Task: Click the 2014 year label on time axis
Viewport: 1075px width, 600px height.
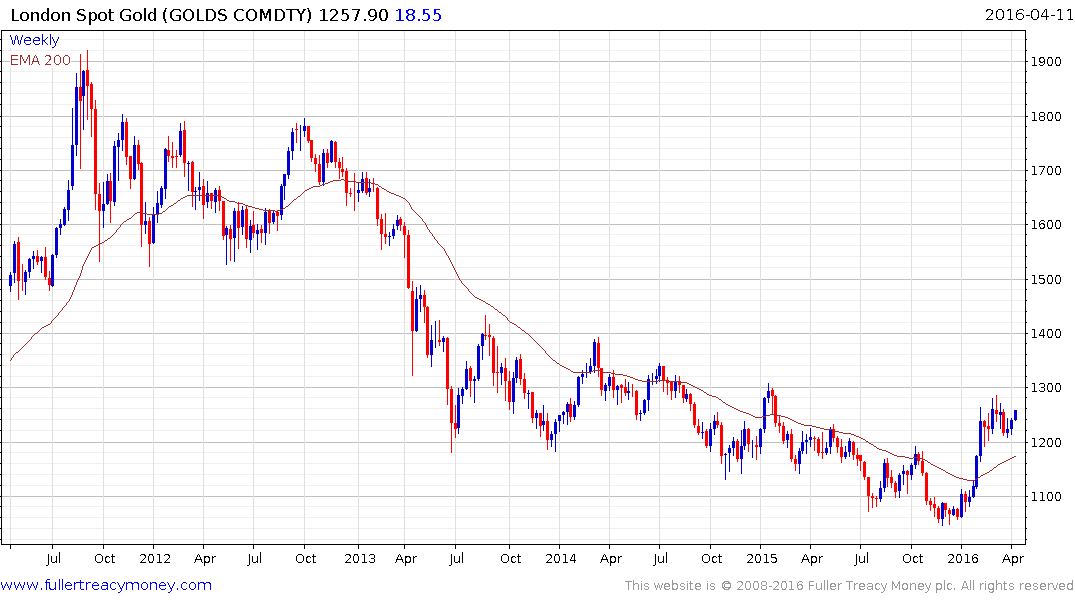Action: tap(561, 558)
